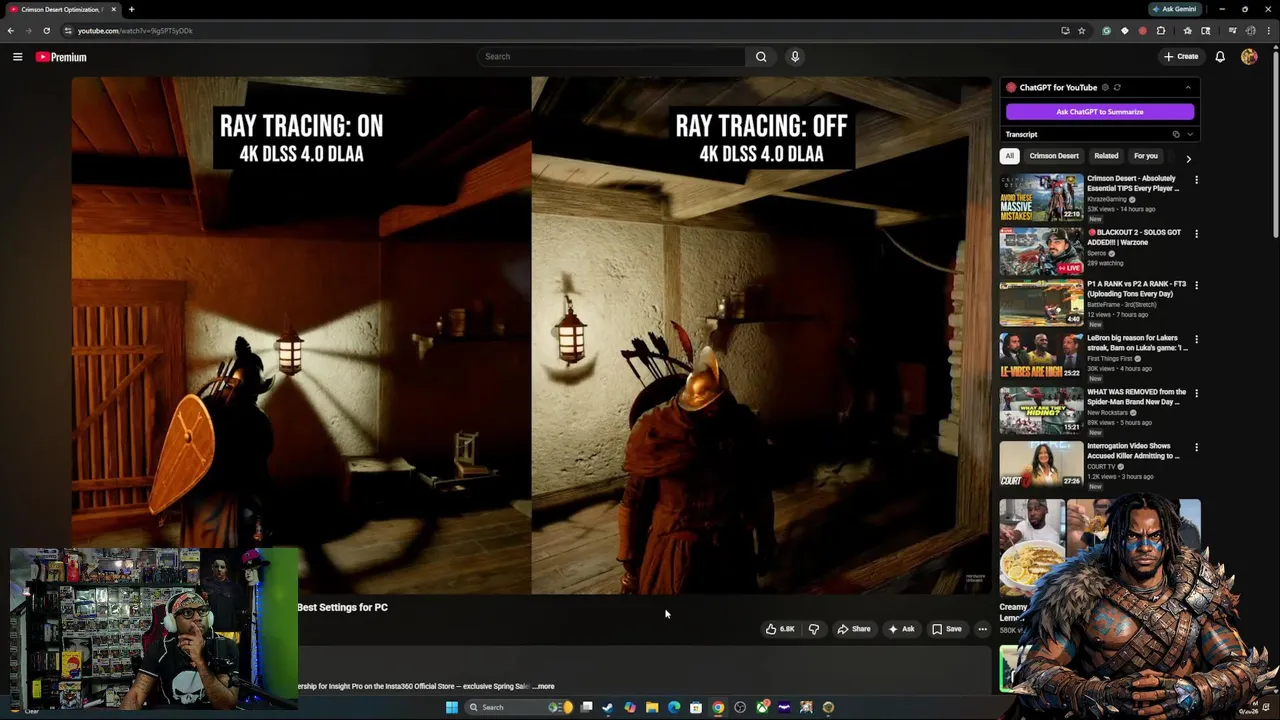1280x720 pixels.
Task: Click the browser address bar URL
Action: [135, 31]
